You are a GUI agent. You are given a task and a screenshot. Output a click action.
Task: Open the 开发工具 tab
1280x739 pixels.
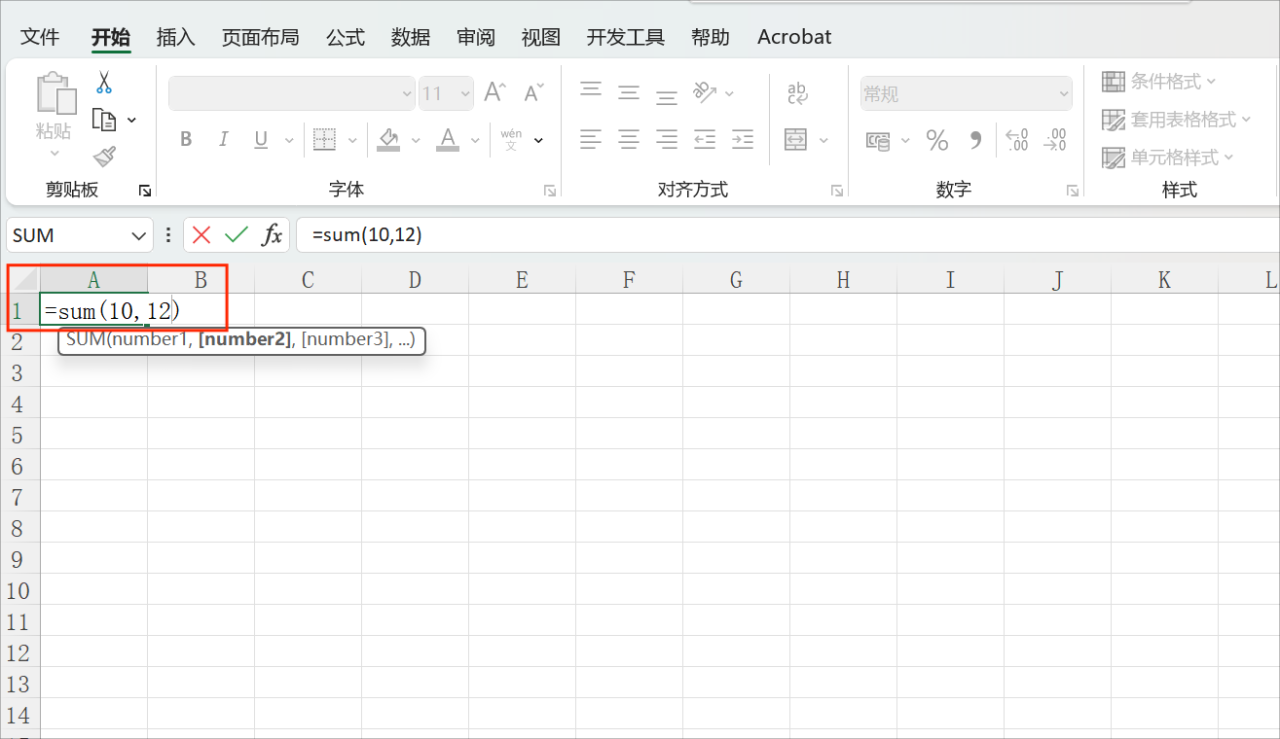point(625,37)
